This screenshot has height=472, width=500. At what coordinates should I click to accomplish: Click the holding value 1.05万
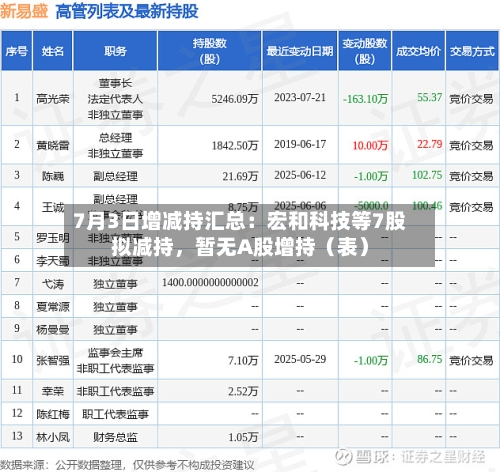point(243,437)
